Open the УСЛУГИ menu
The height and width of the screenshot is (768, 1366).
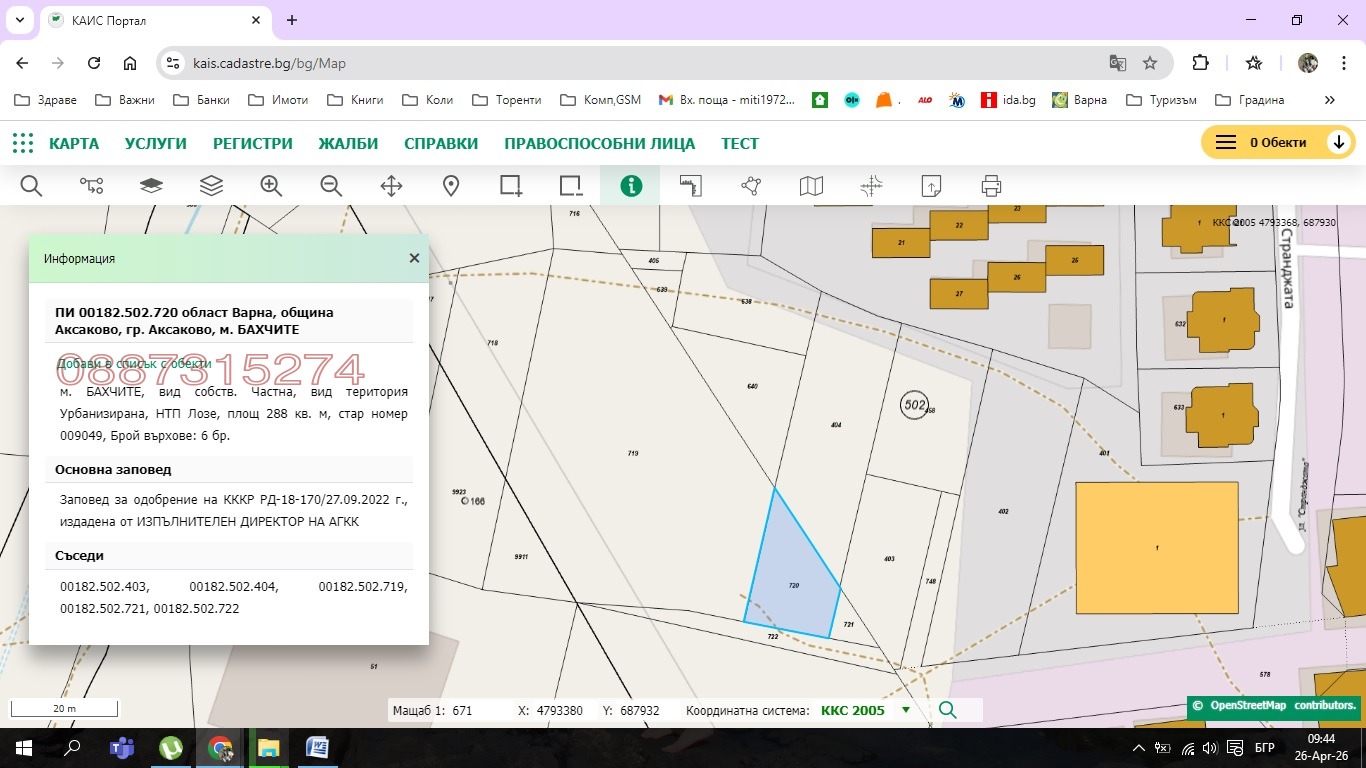coord(156,143)
